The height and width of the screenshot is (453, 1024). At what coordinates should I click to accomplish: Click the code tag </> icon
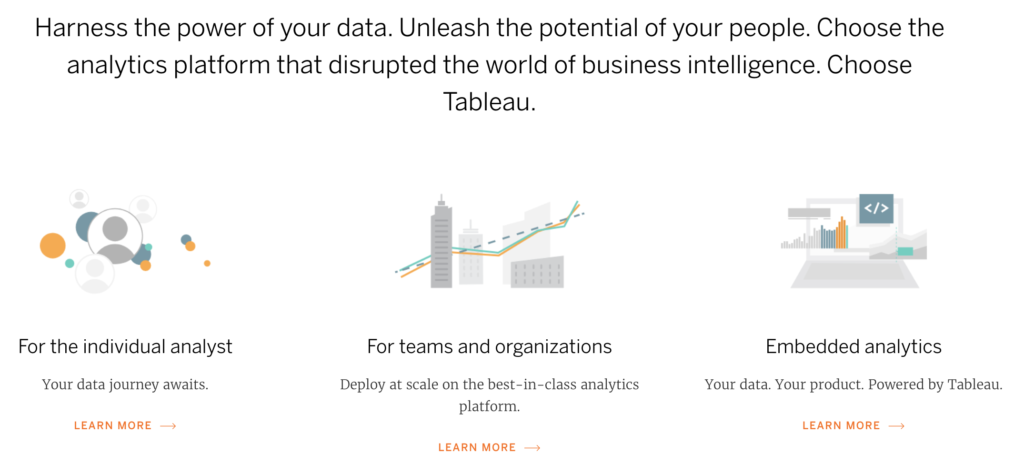click(876, 208)
